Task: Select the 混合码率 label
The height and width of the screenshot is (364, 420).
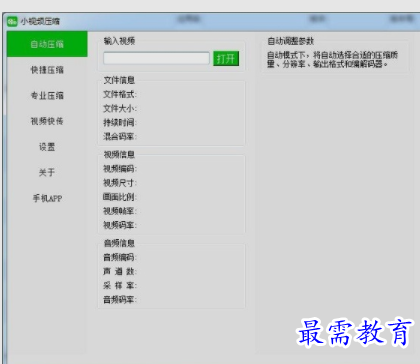Action: (x=120, y=136)
